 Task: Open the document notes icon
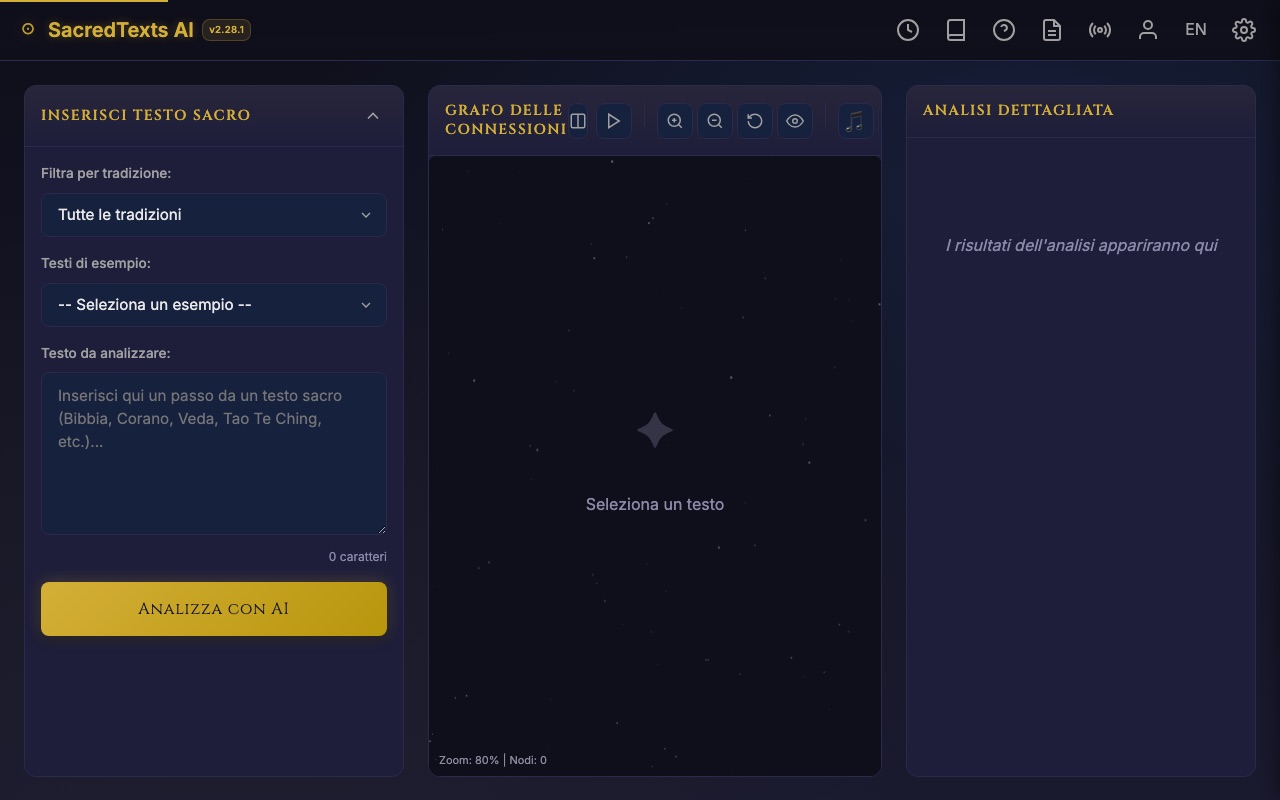pos(1052,30)
